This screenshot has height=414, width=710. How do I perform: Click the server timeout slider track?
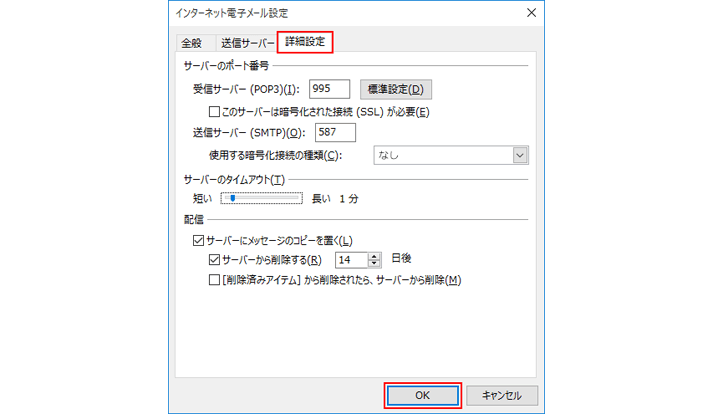tap(262, 199)
